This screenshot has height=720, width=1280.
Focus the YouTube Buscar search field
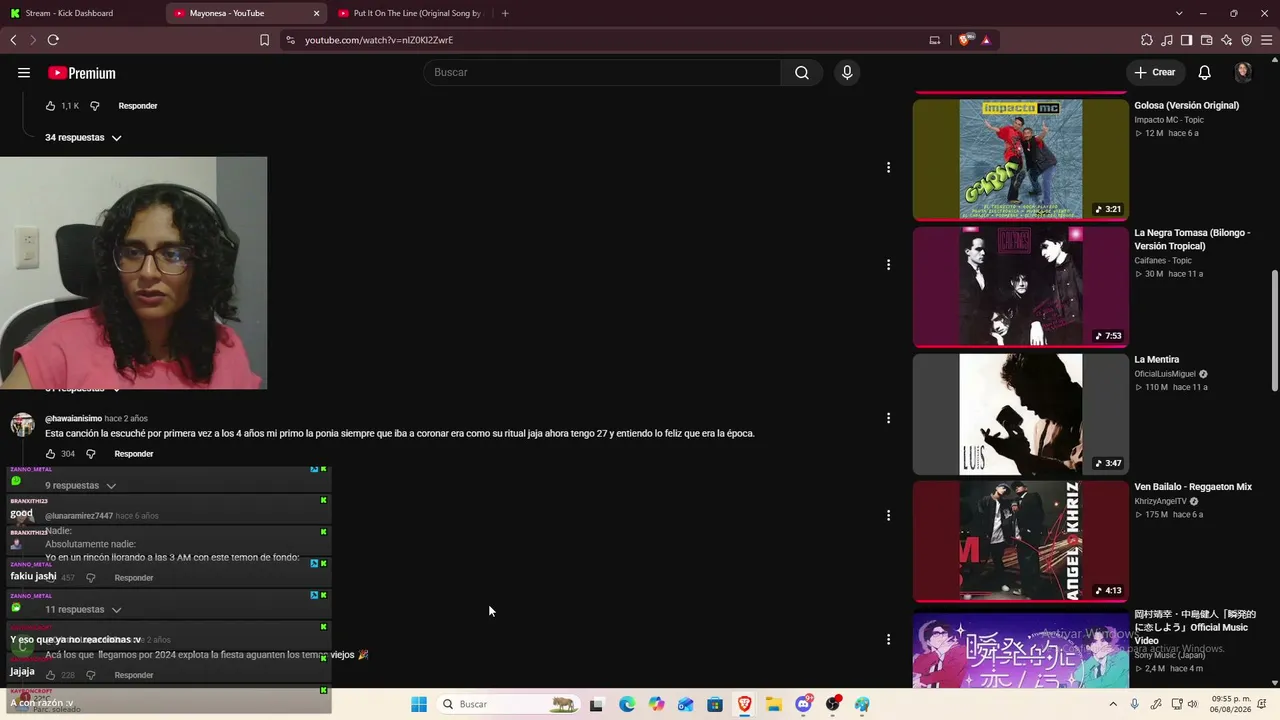pos(602,72)
